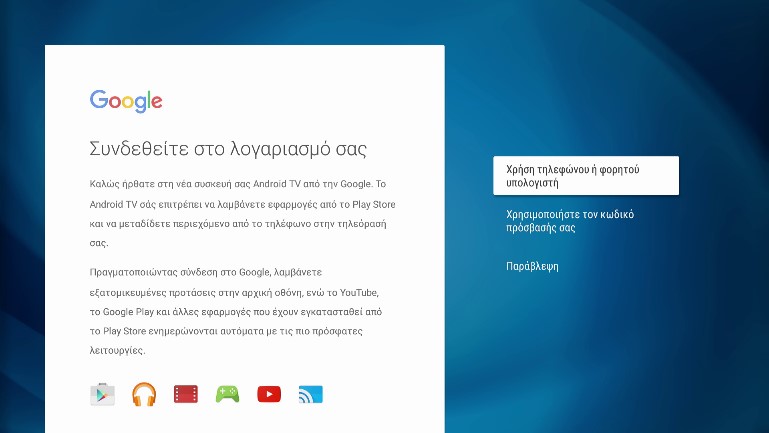Click heading Συνδεθείτε στο λογαριασμό σας
Screen dimensions: 769x433
(228, 149)
